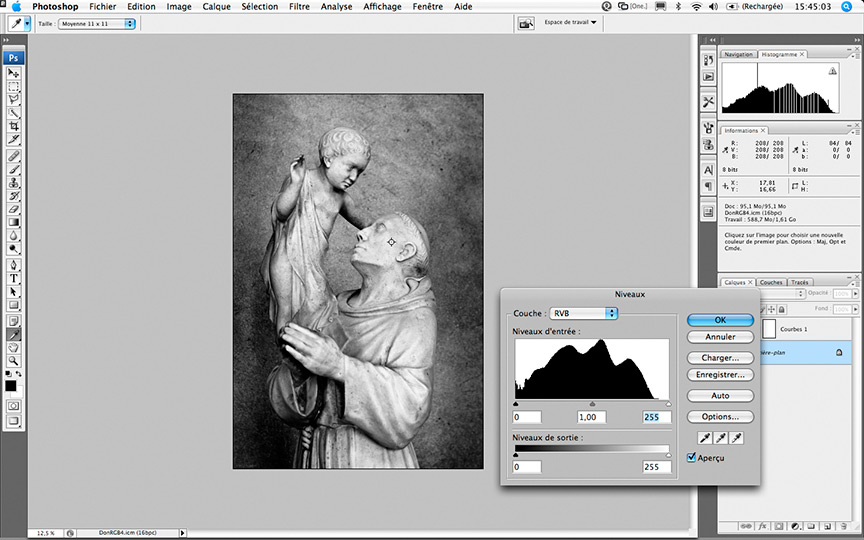Click the input black point slider

pos(516,404)
